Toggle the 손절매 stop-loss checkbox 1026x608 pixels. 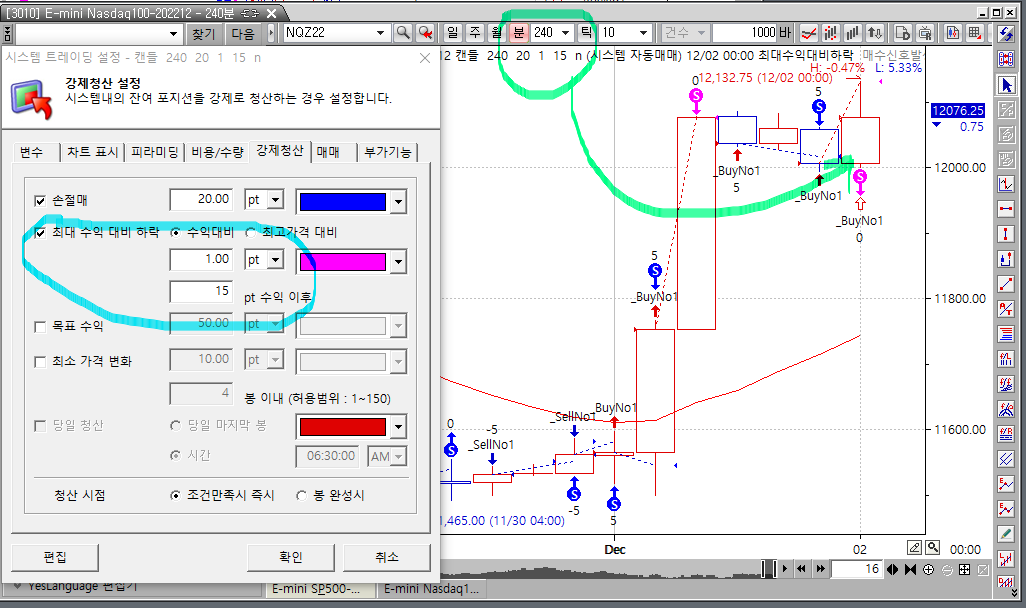(40, 201)
